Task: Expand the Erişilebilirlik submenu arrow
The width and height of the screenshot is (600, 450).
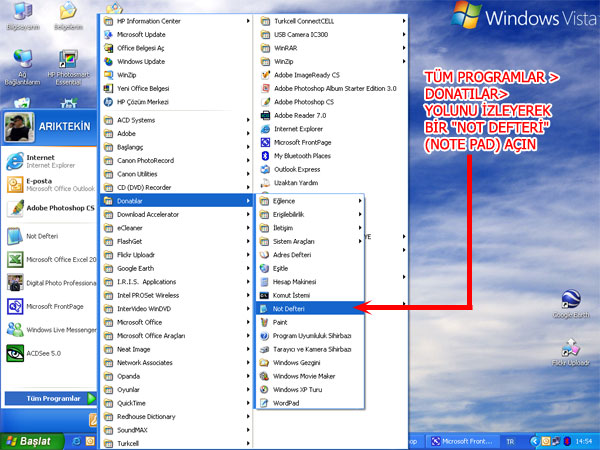Action: [360, 214]
